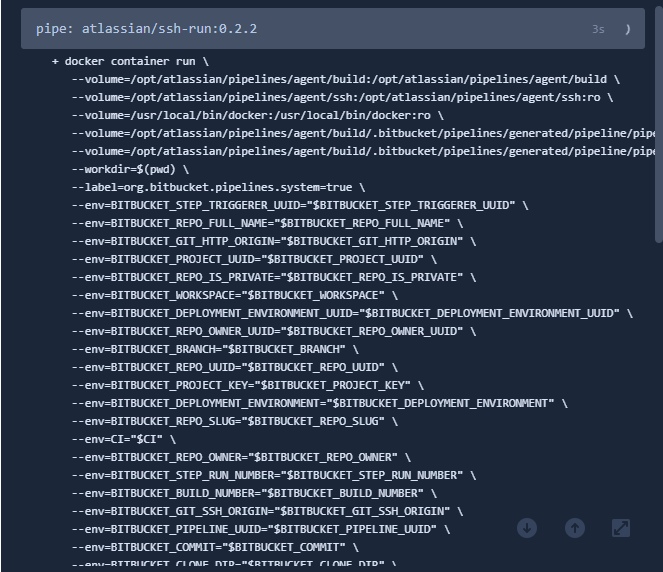
Task: Click the BITBUCKET_COMMIT env line
Action: pyautogui.click(x=215, y=547)
